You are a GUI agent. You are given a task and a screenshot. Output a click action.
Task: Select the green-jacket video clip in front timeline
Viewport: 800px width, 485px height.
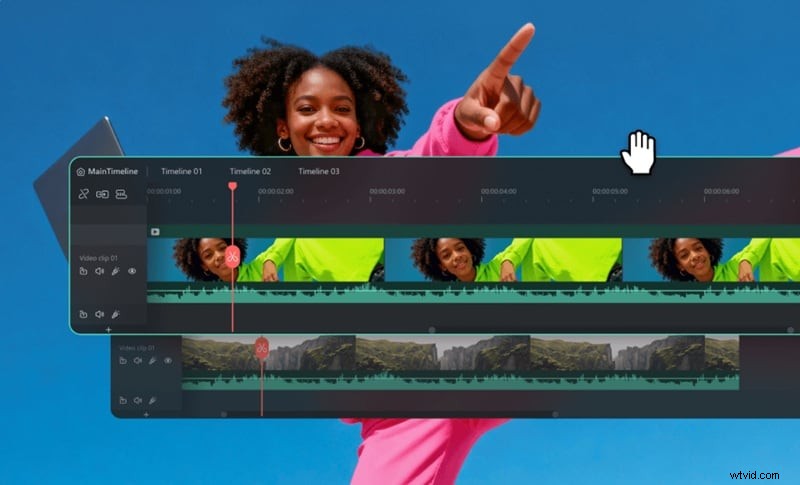[473, 260]
